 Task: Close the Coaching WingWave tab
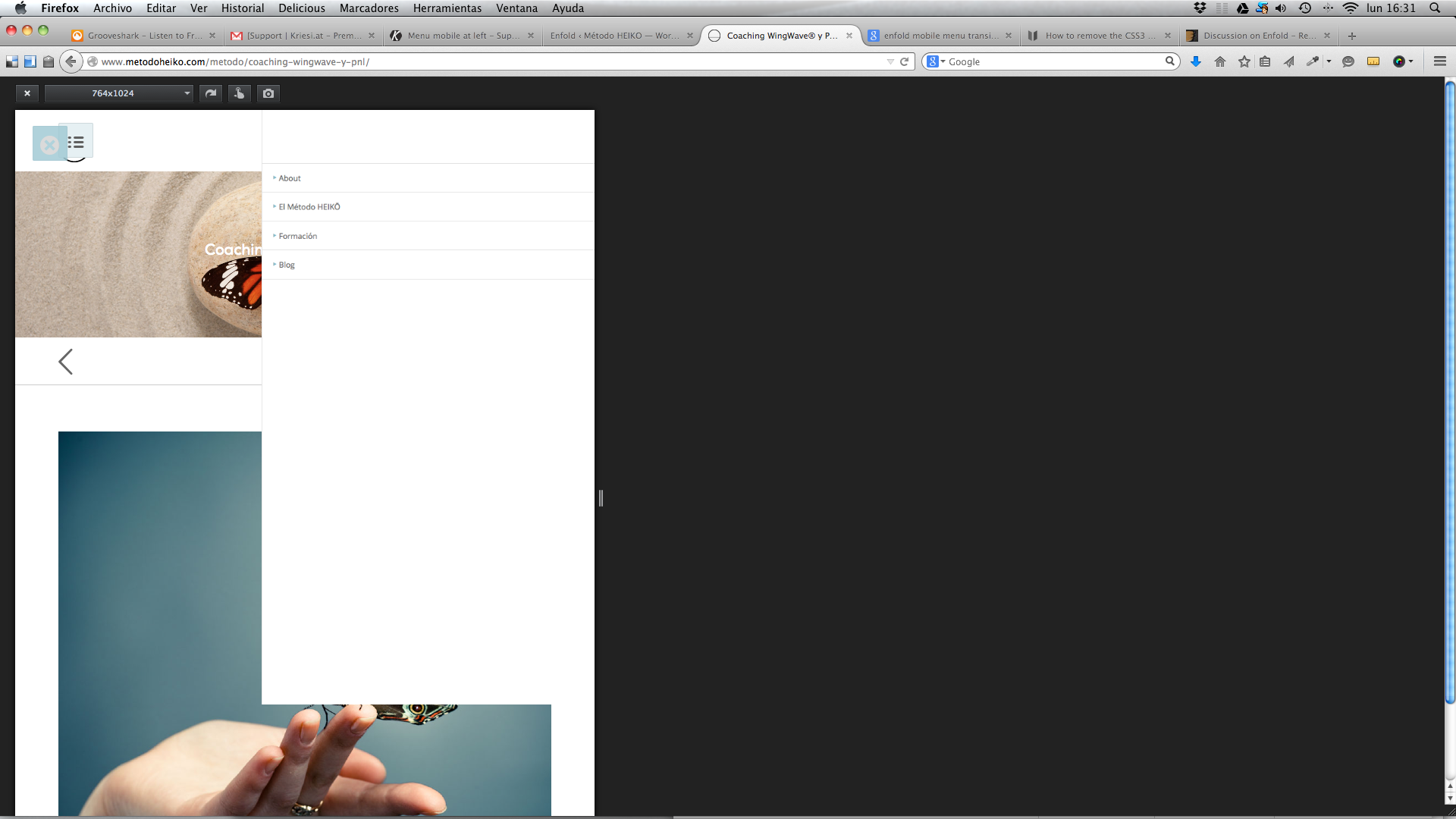point(849,36)
